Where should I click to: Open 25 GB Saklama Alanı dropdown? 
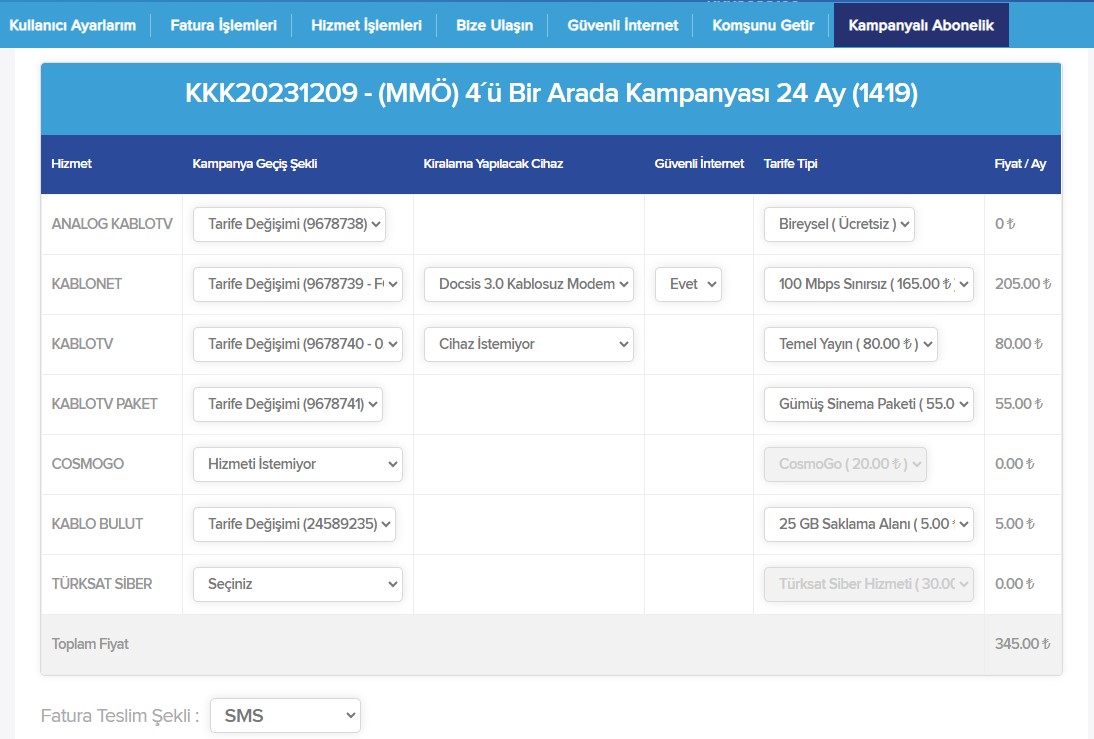coord(869,524)
